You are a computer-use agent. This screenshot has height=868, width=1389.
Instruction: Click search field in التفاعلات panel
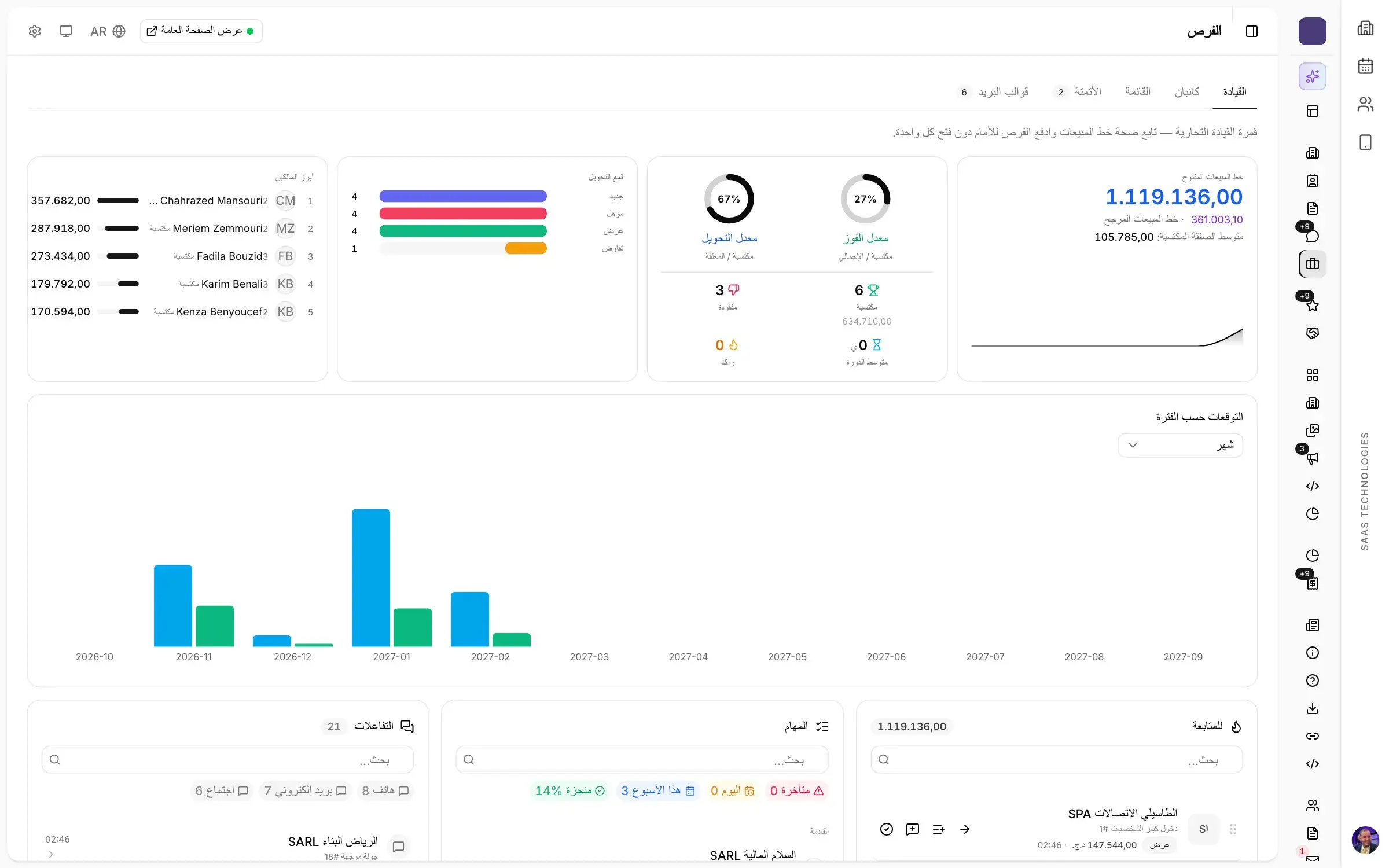point(228,760)
